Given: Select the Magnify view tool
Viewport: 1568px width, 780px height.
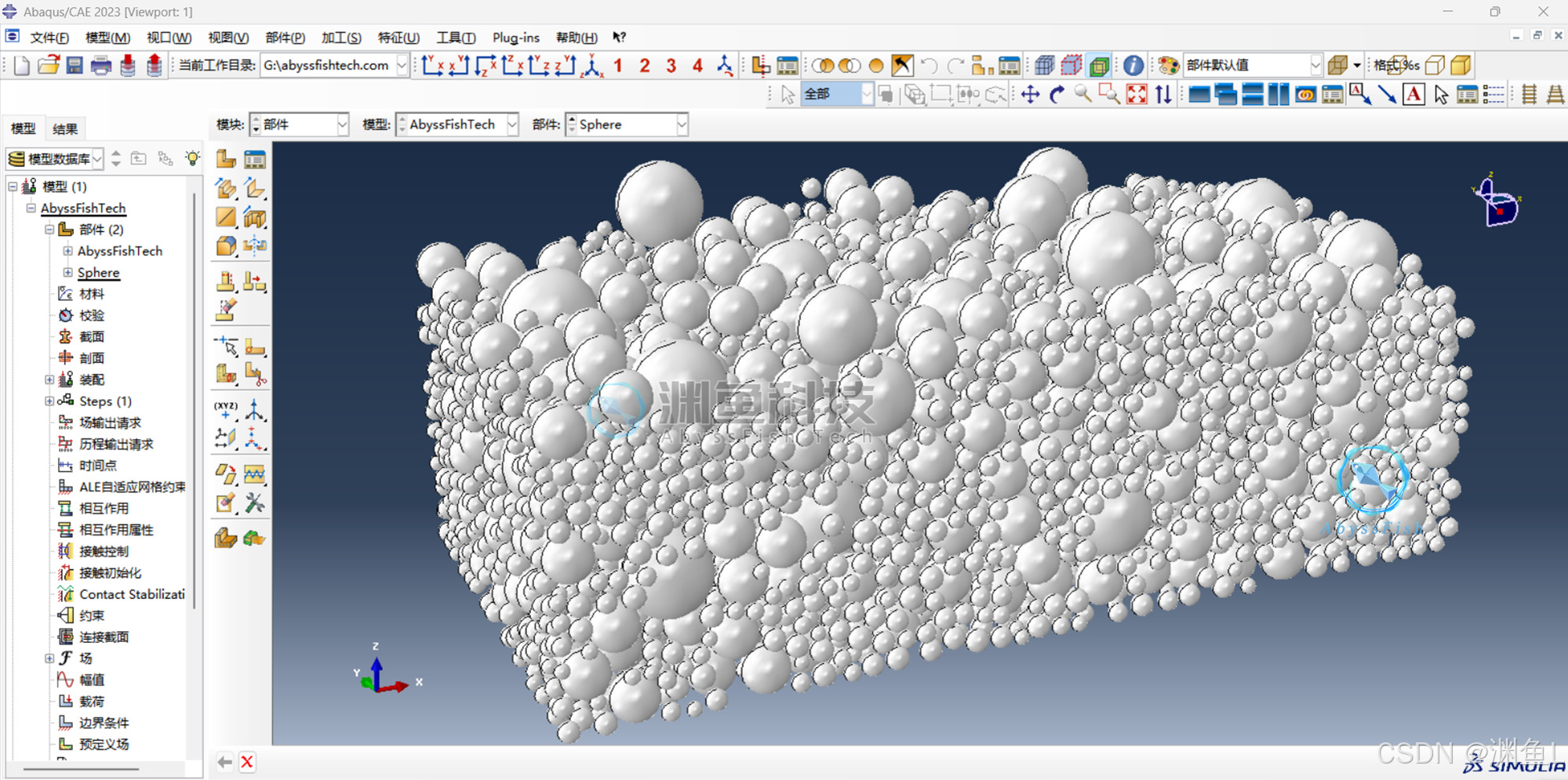Looking at the screenshot, I should coord(1083,95).
